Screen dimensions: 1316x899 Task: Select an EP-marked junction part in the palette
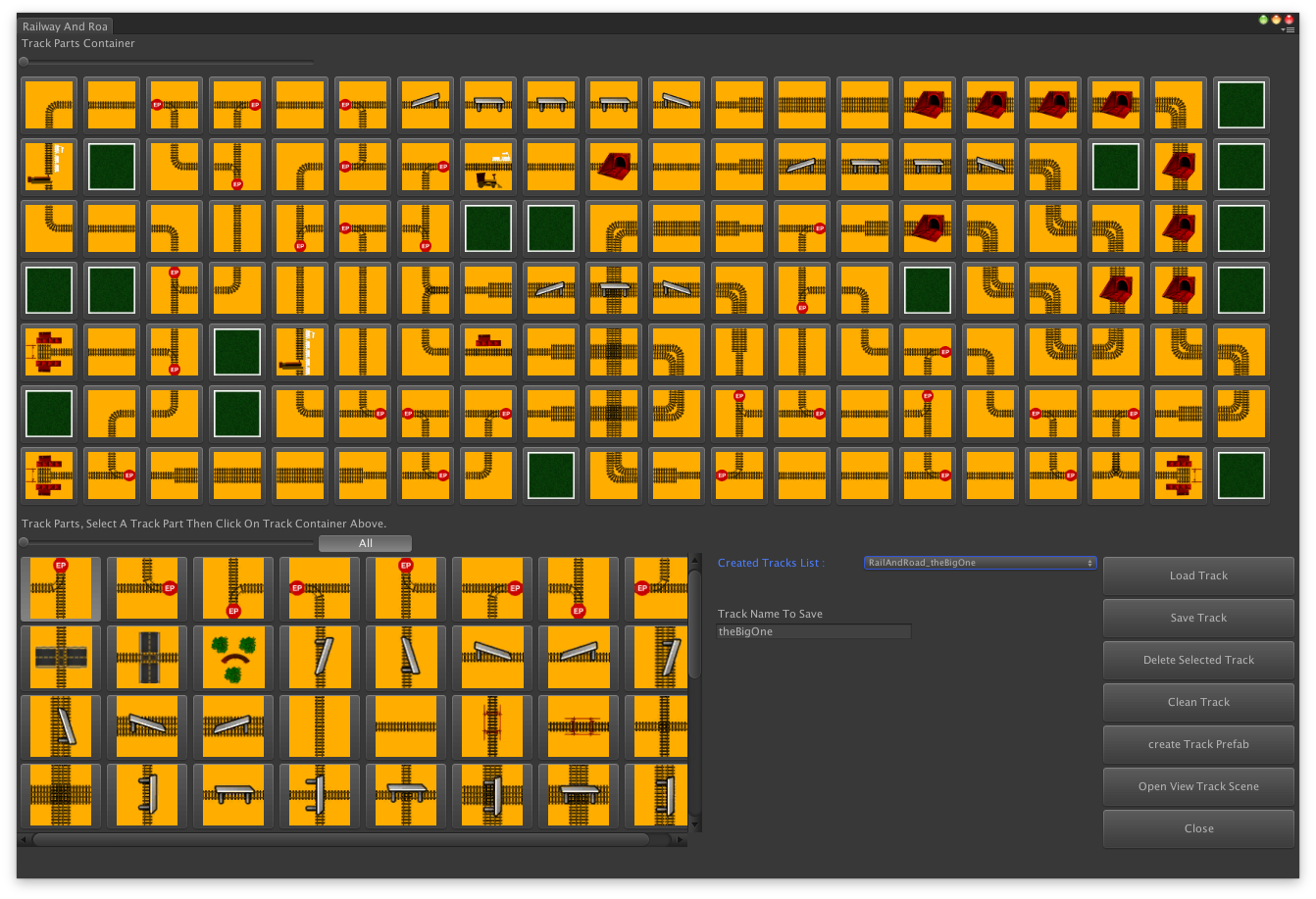point(60,588)
